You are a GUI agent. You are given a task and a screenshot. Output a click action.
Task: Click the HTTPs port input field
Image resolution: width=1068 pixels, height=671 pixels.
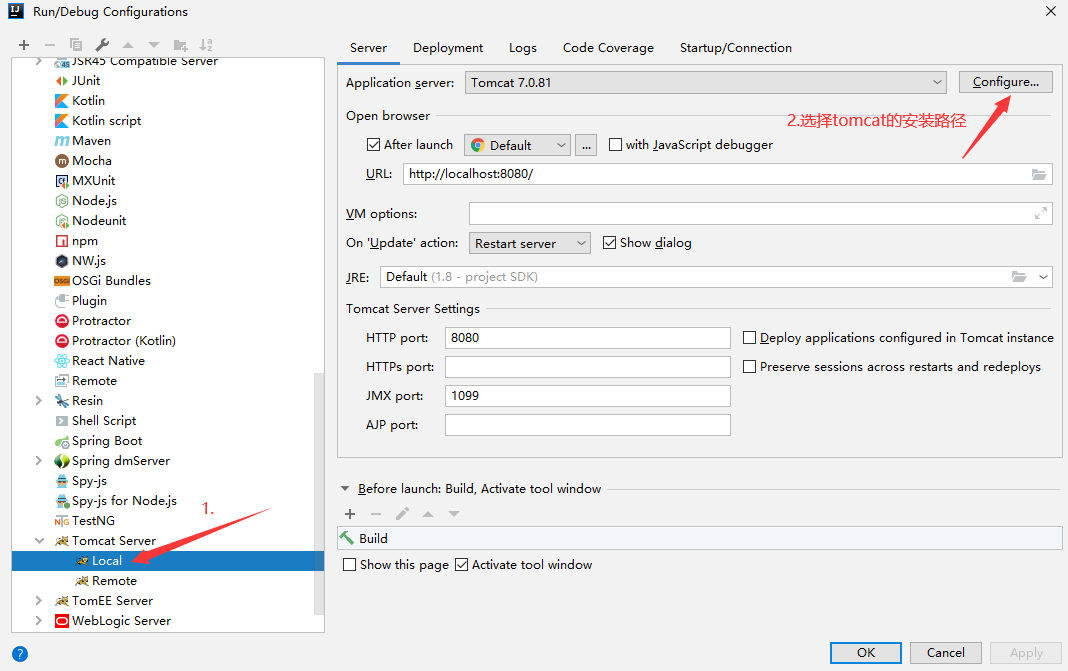[588, 367]
